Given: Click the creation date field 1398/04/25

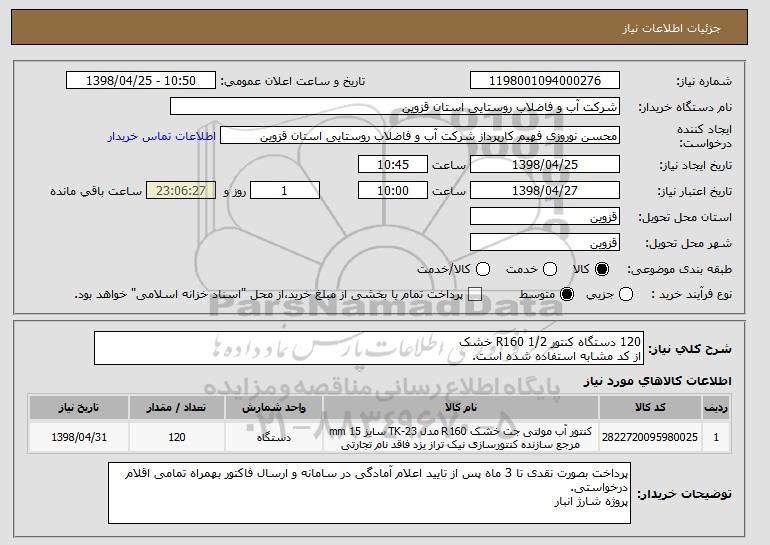Looking at the screenshot, I should pyautogui.click(x=545, y=164).
